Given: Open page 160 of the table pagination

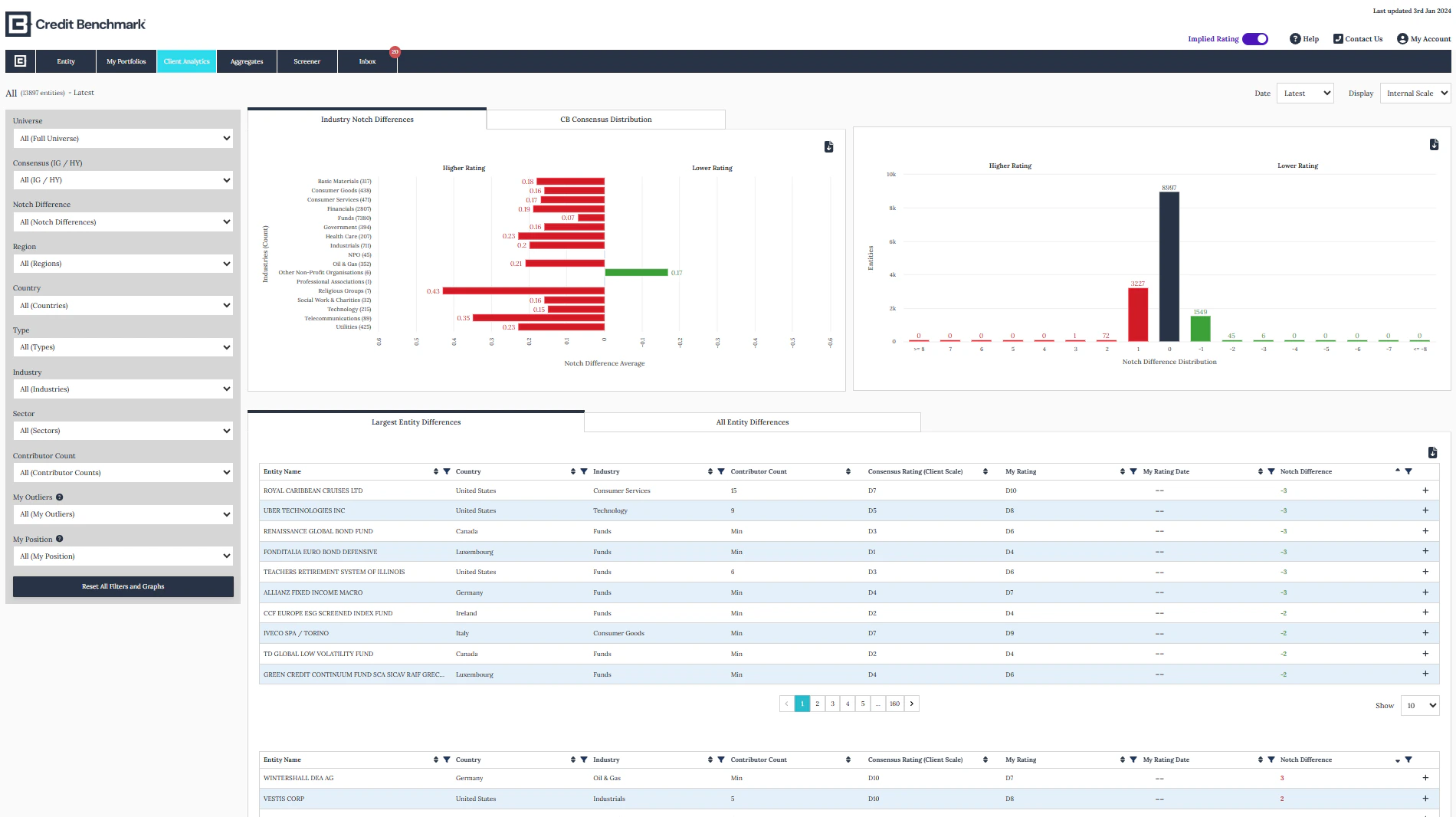Looking at the screenshot, I should [894, 703].
